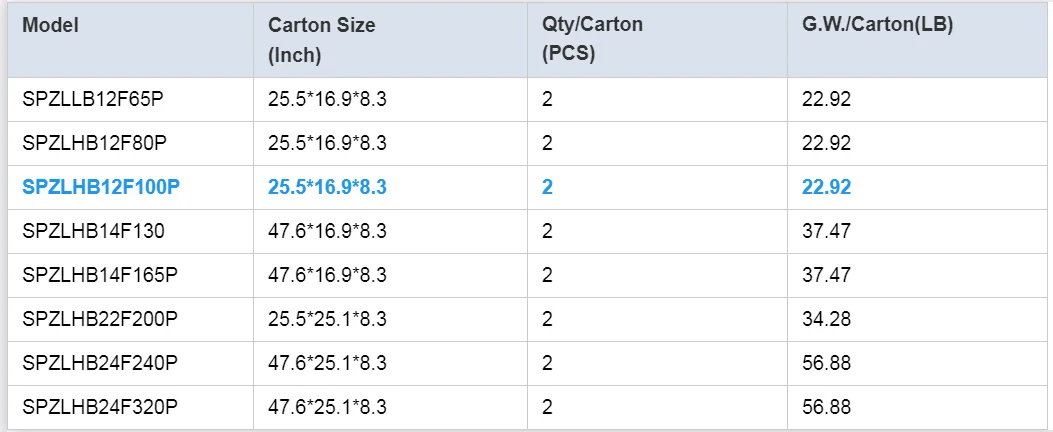
Task: Click highlighted gross weight 22.92
Action: coord(826,187)
